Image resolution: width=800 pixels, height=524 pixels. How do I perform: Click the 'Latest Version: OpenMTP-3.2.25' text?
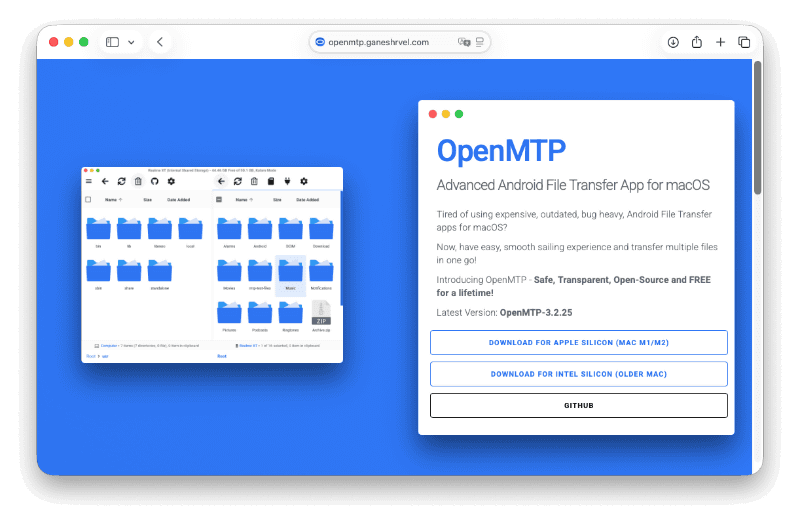(x=504, y=312)
